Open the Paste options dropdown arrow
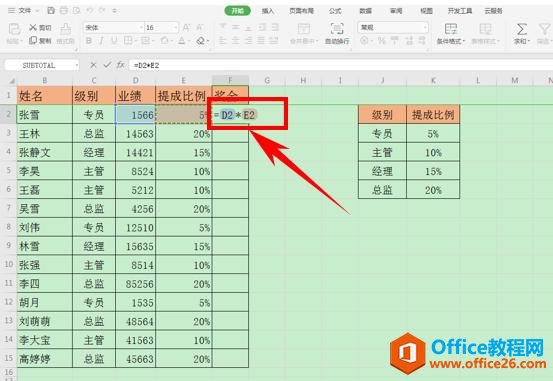The image size is (553, 381). [x=21, y=41]
